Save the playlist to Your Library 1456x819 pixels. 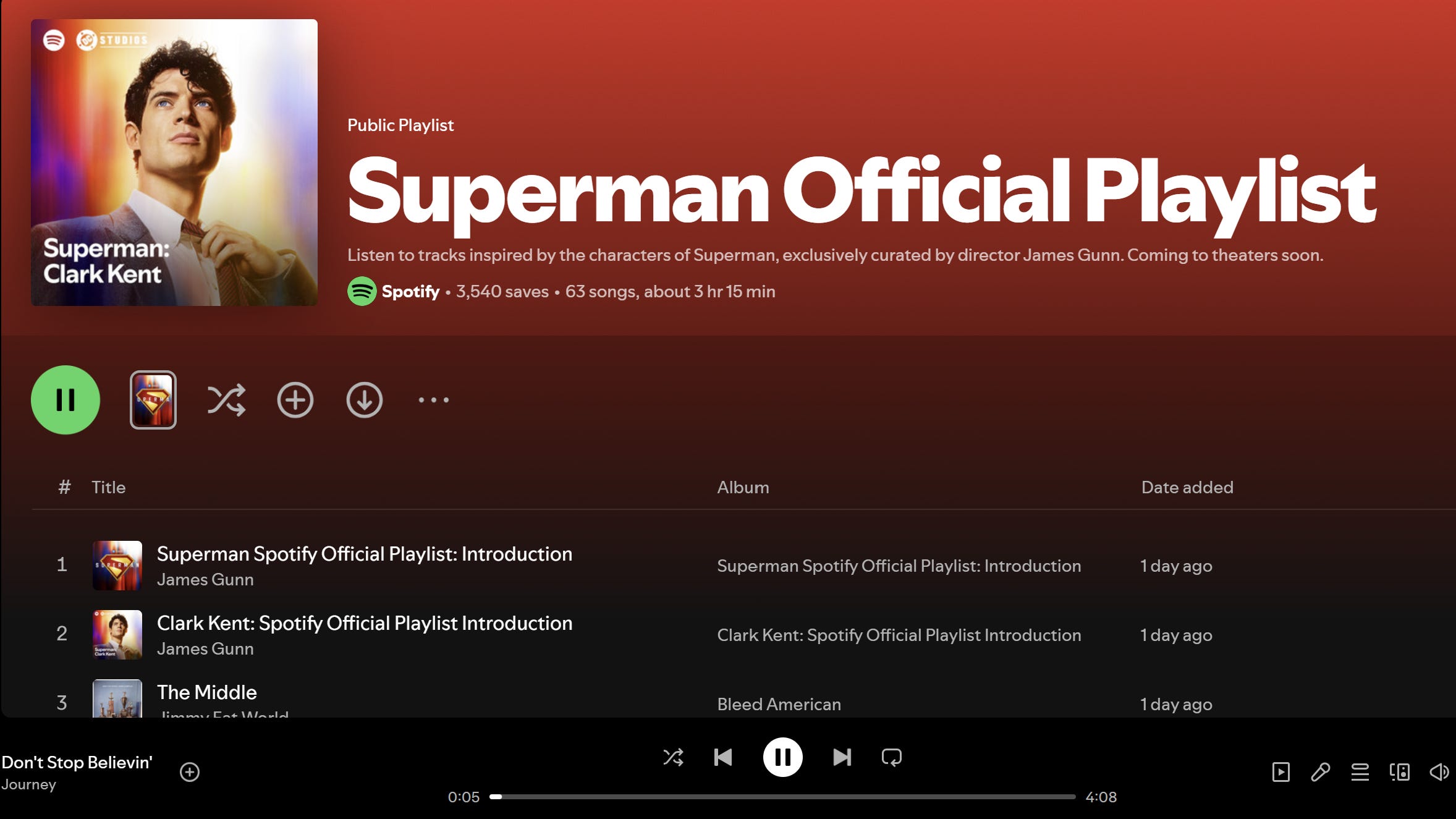click(295, 400)
